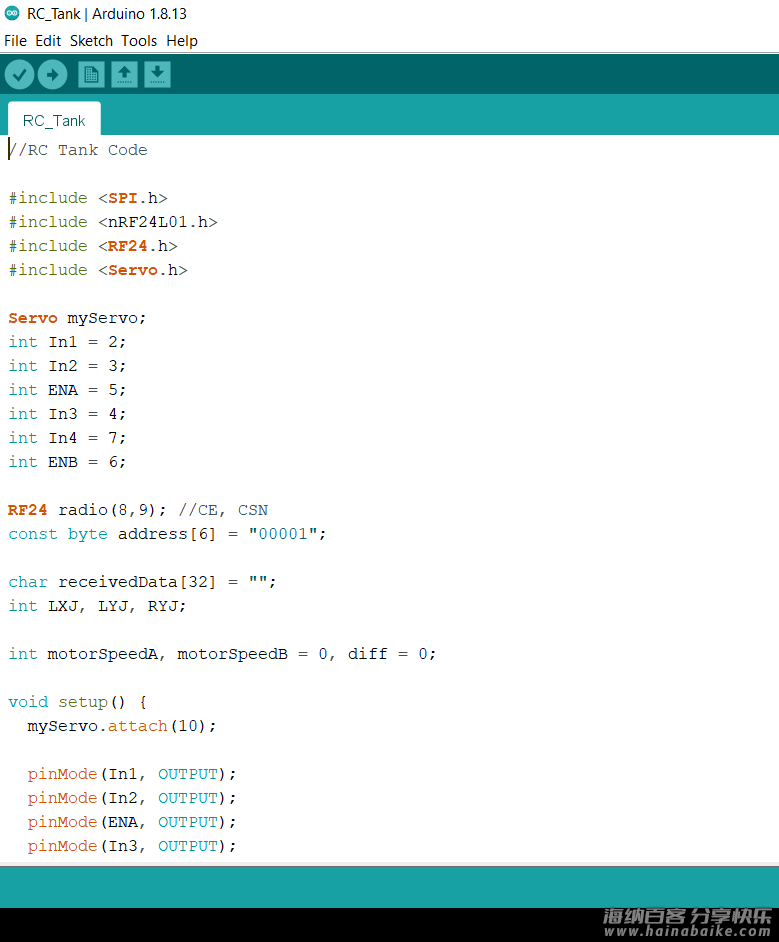Click in the address "00001" string

point(283,534)
